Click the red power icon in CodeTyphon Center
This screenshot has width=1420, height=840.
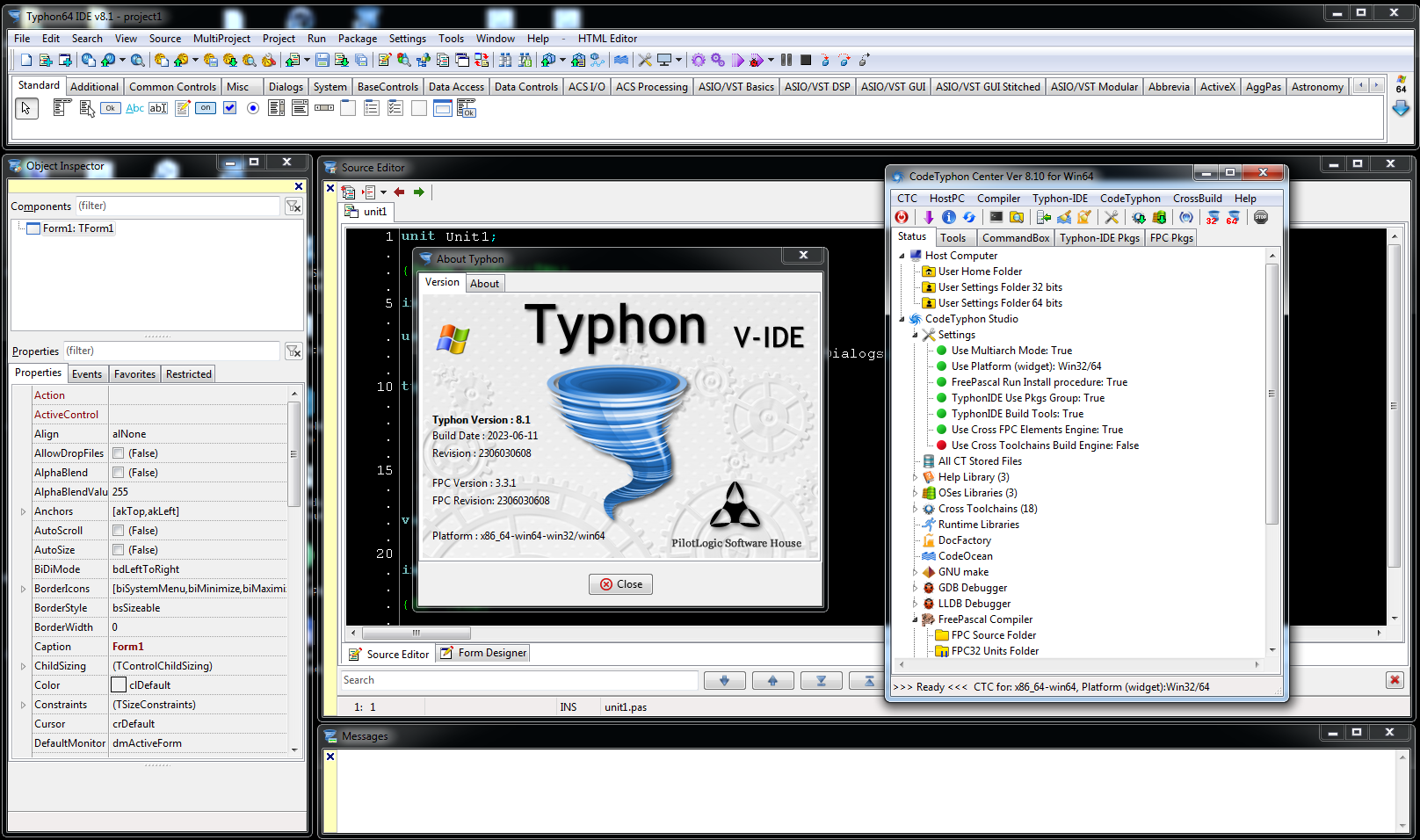tap(902, 217)
